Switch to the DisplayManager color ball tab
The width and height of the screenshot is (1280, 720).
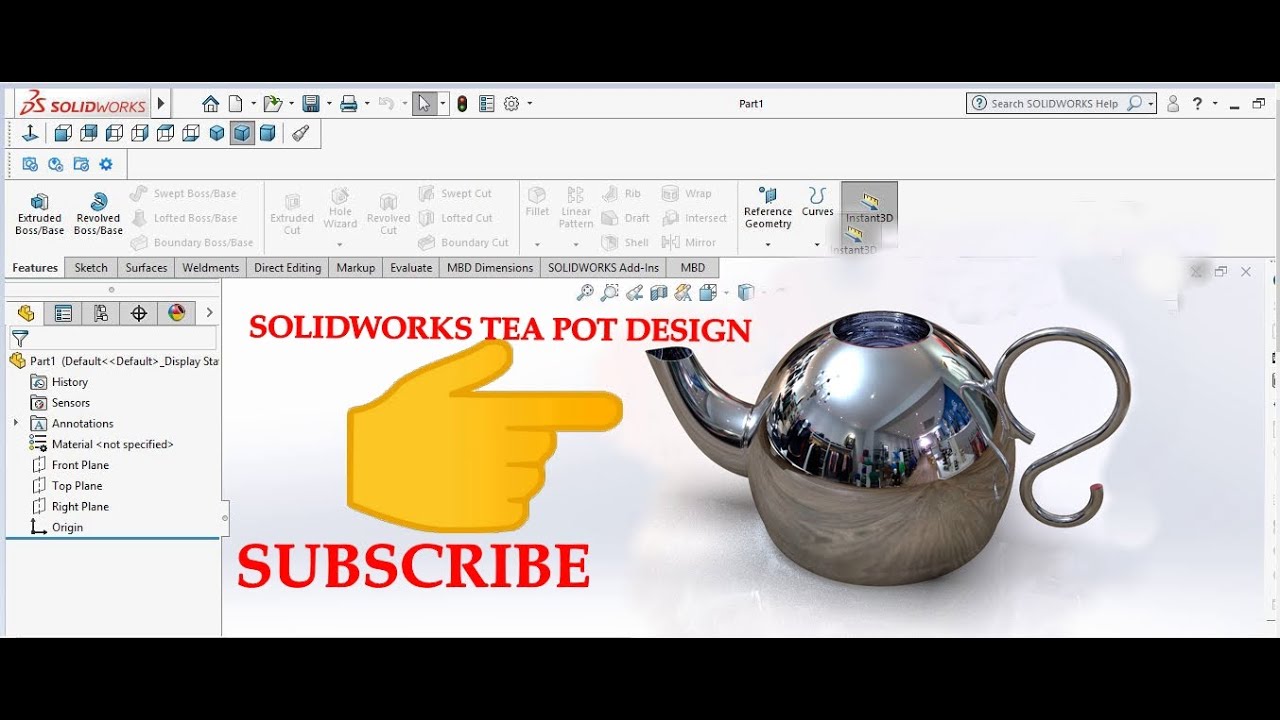177,313
